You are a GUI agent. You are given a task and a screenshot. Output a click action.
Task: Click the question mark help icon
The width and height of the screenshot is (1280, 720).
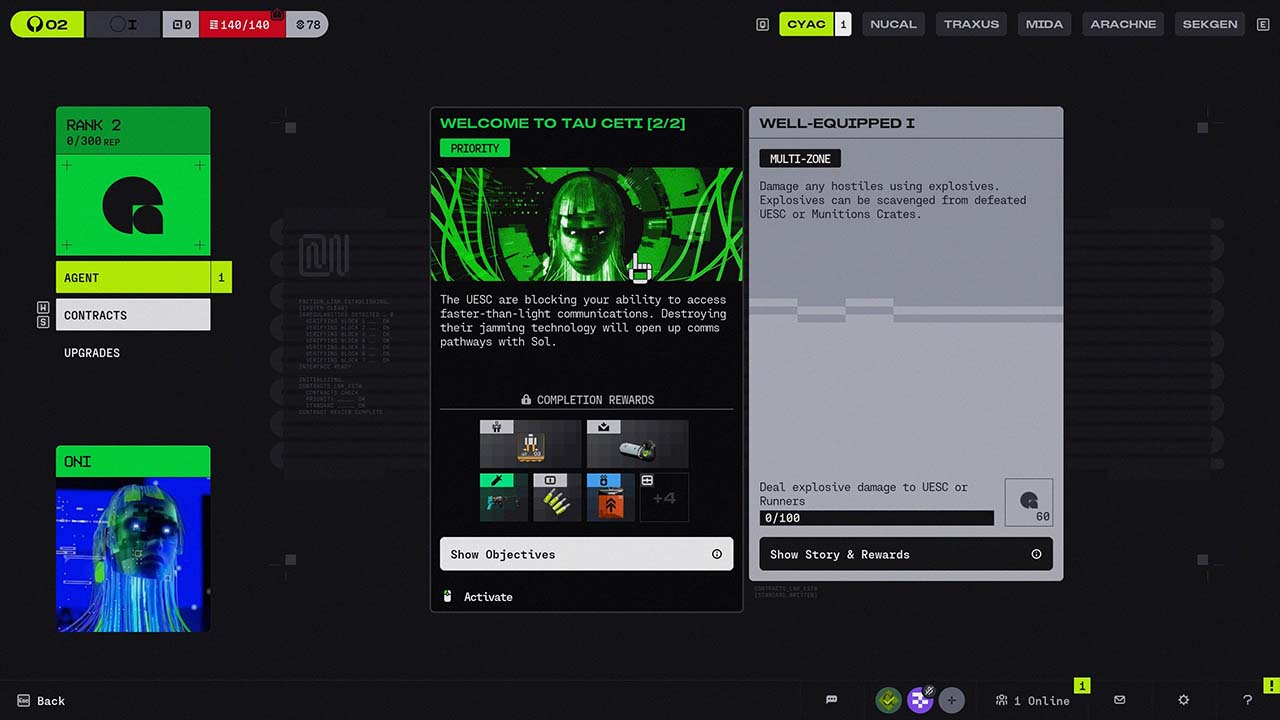(1247, 700)
